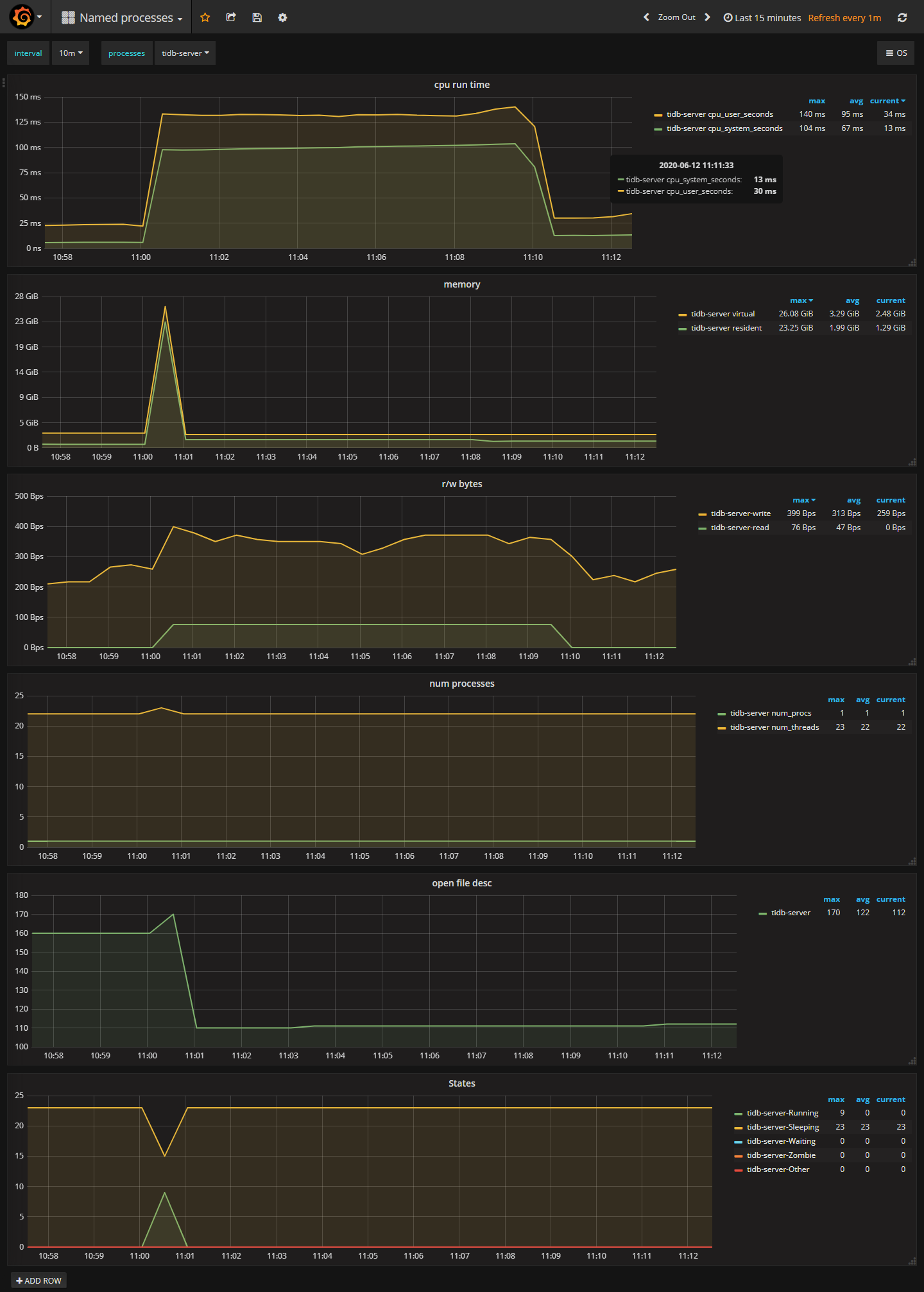Open the r/w bytes panel title menu
Image resolution: width=924 pixels, height=1292 pixels.
click(462, 484)
